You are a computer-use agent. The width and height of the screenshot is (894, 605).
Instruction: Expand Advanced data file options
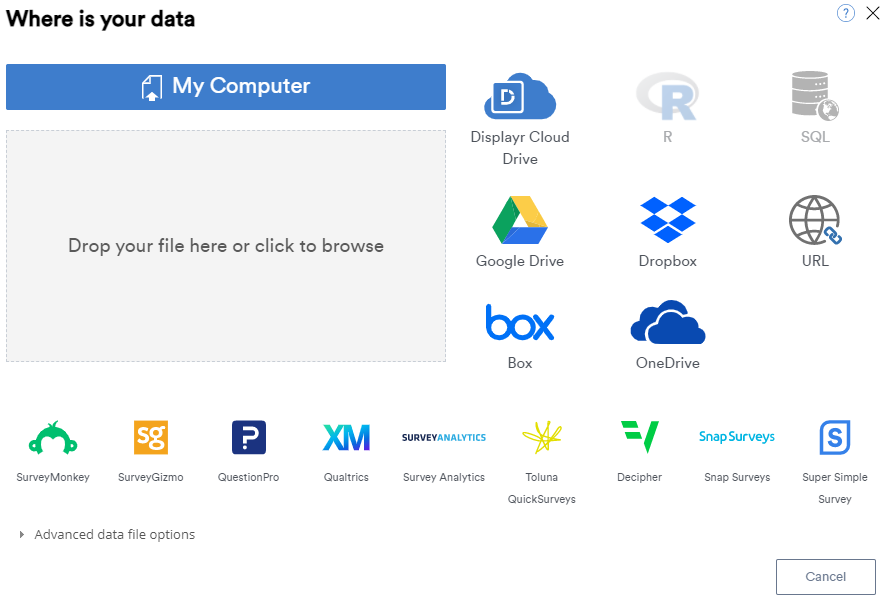coord(107,534)
